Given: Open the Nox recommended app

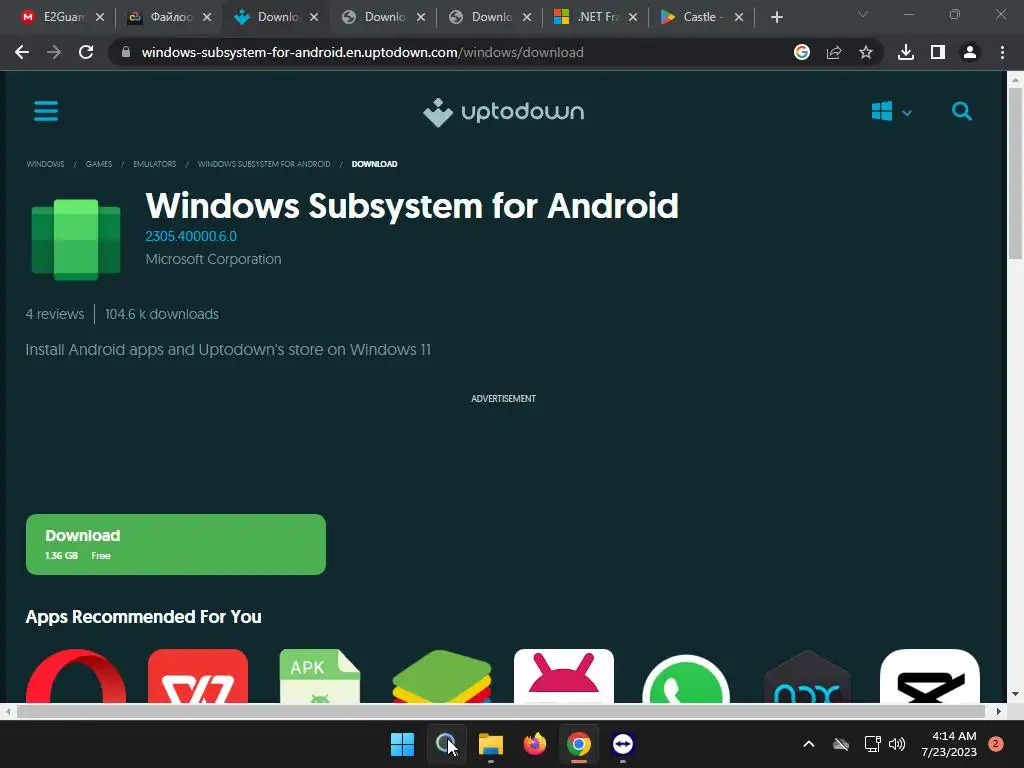Looking at the screenshot, I should [x=807, y=676].
